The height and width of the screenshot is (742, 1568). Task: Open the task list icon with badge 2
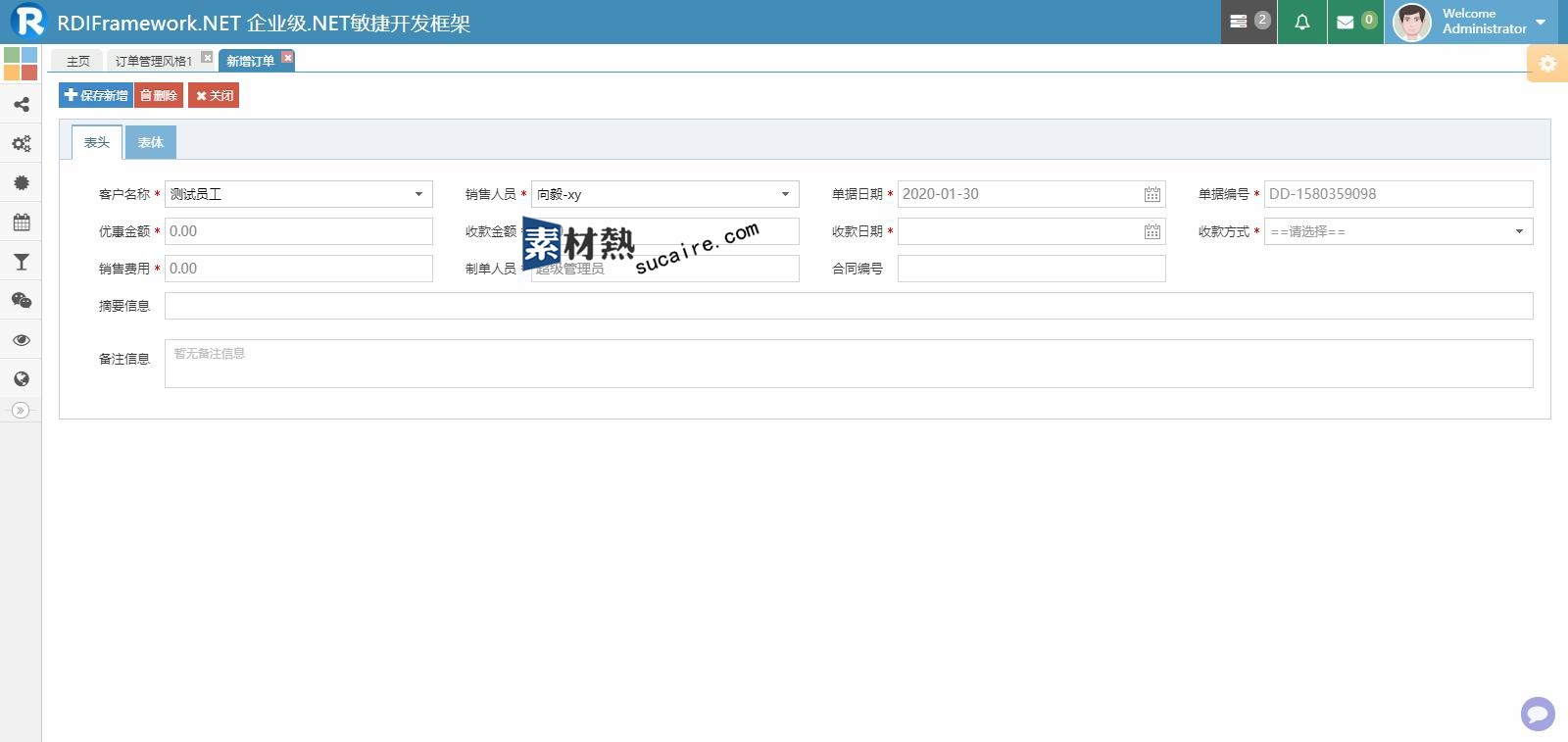[1249, 22]
